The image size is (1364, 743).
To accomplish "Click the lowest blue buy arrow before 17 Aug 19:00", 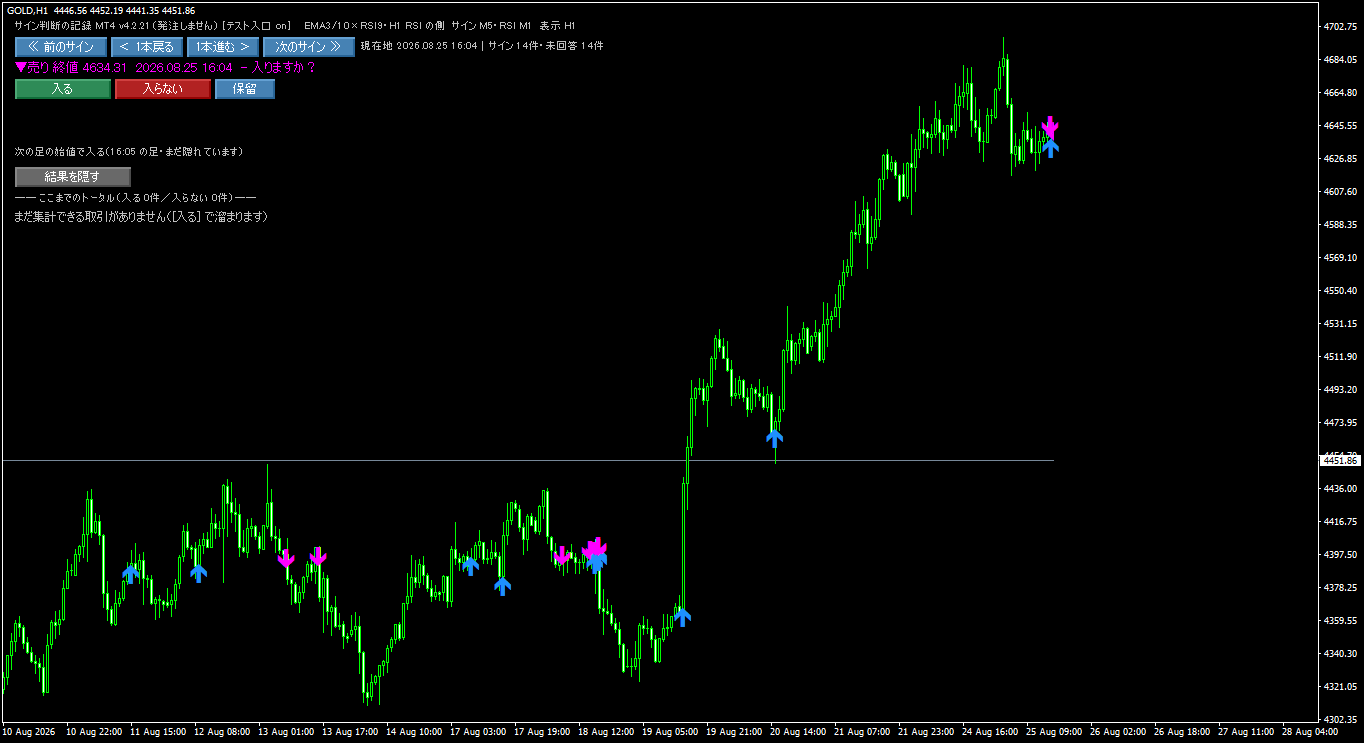I will click(502, 586).
